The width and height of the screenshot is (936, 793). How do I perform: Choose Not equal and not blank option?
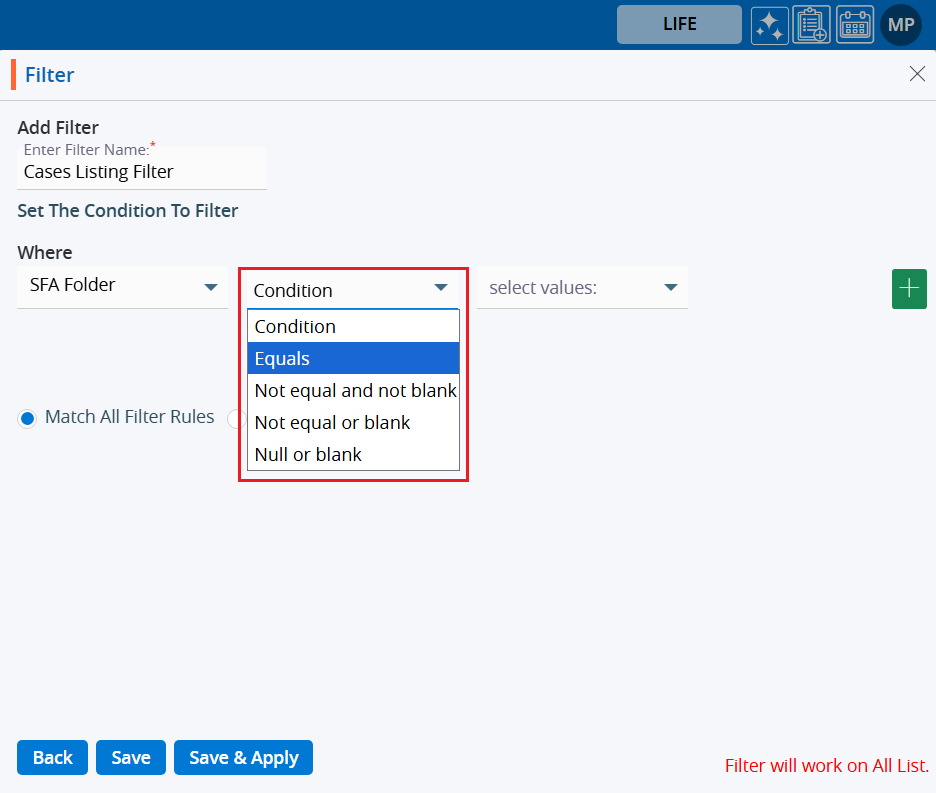click(x=353, y=390)
